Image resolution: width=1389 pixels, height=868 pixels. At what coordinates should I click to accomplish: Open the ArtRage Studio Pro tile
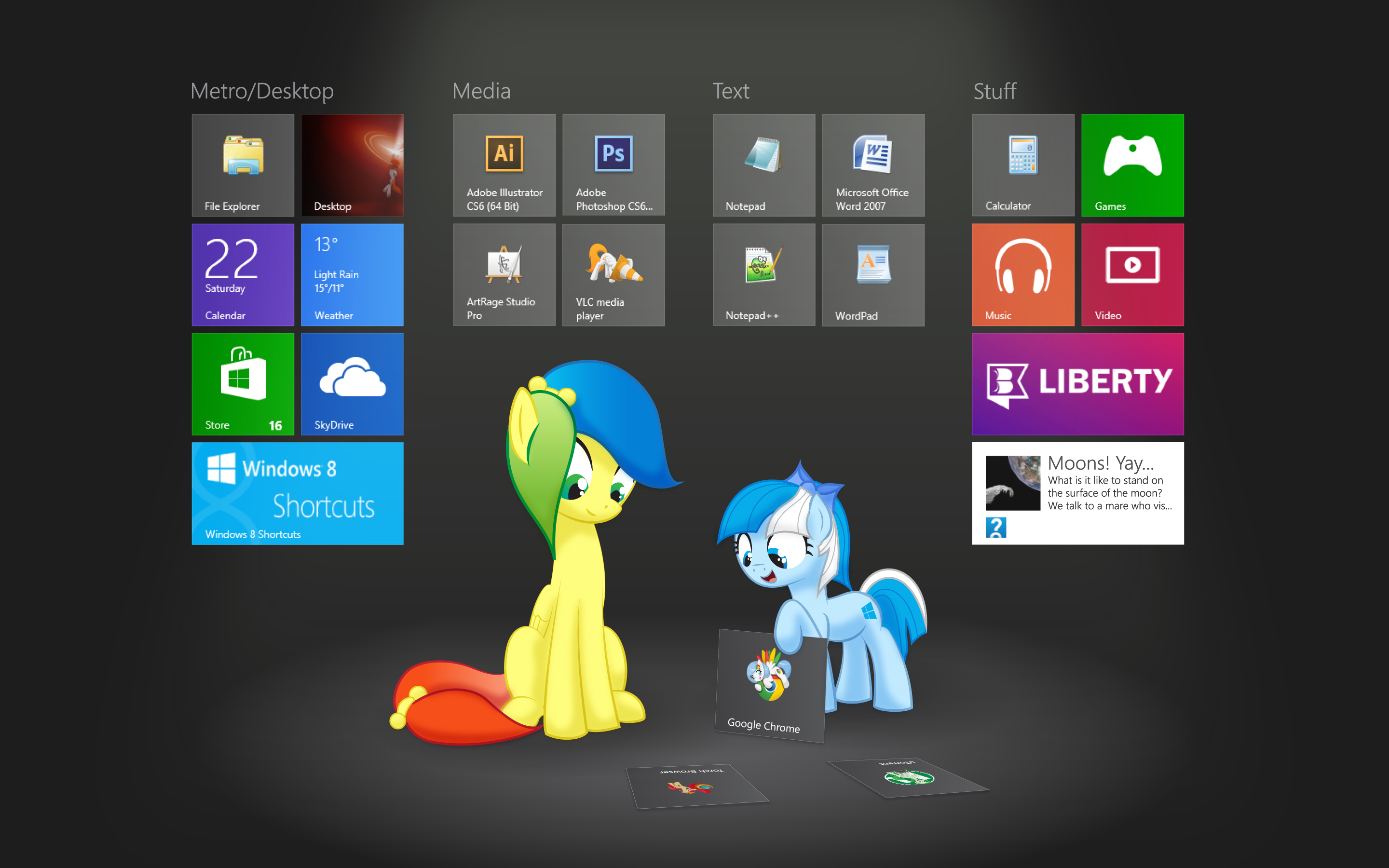(504, 275)
